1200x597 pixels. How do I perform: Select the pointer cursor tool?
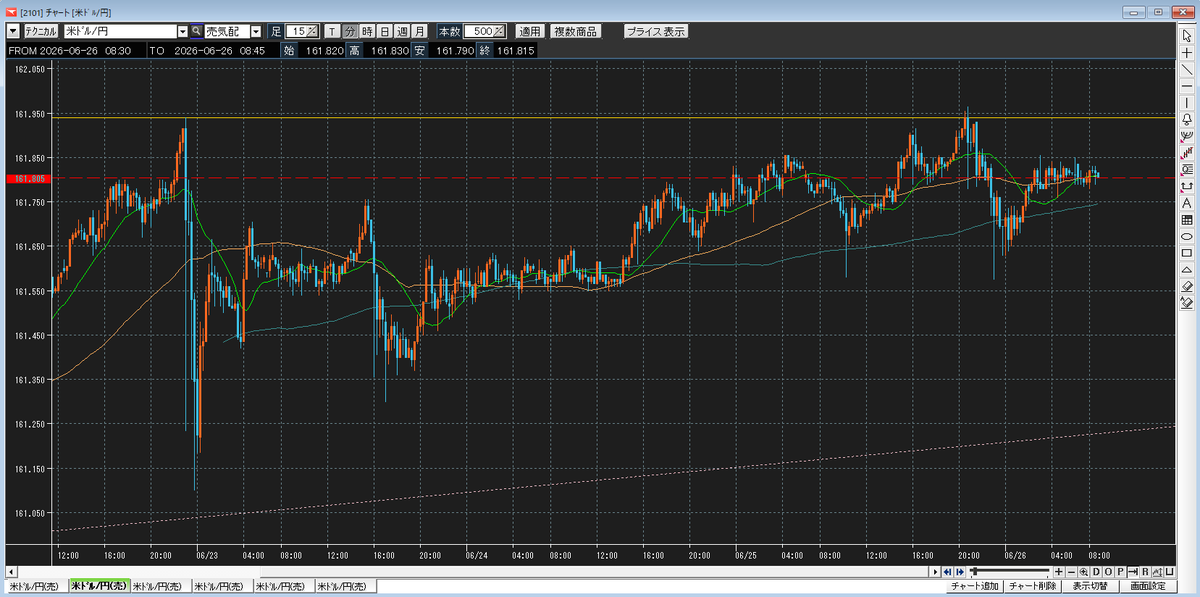coord(1187,37)
